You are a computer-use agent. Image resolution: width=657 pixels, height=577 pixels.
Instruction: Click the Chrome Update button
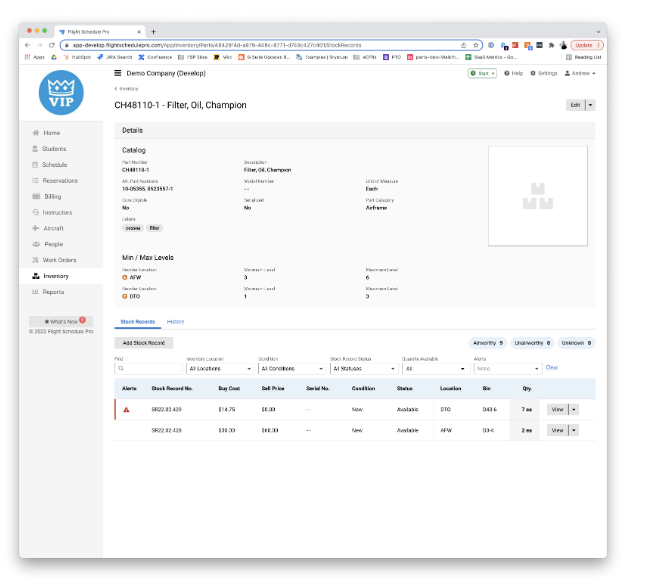(587, 45)
